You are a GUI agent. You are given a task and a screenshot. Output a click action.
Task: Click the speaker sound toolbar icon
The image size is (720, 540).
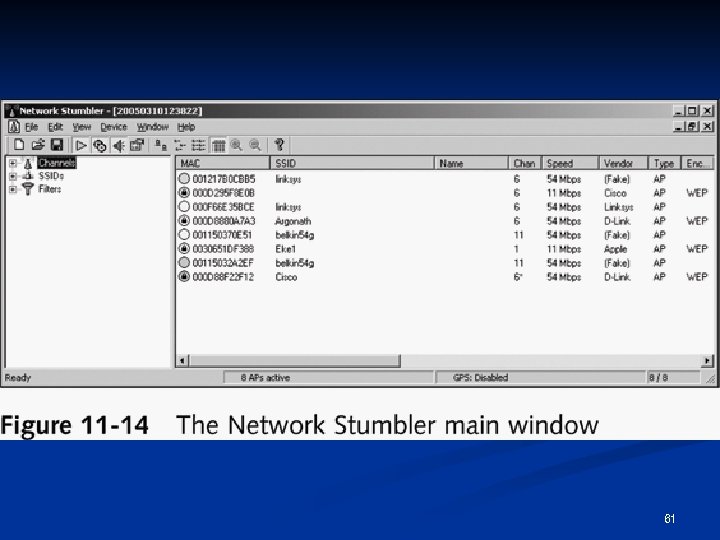click(118, 146)
